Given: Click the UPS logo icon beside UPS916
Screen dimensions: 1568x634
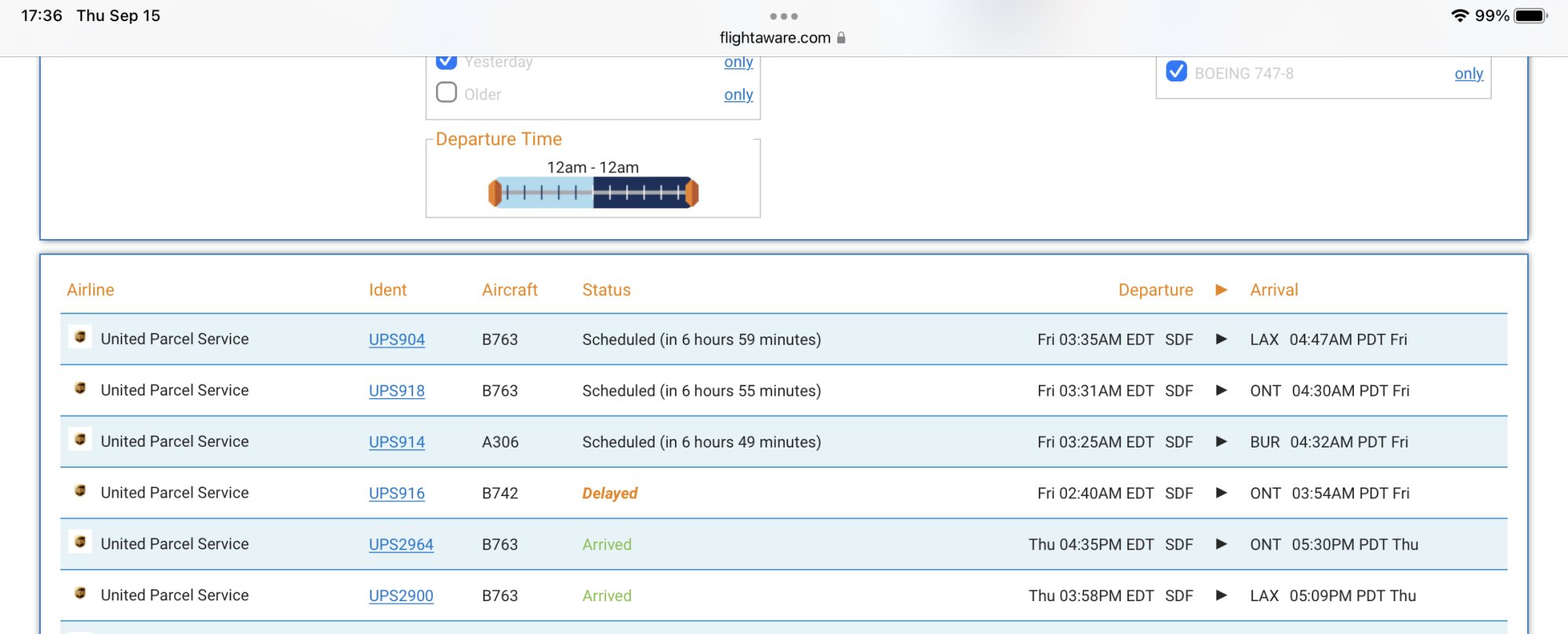Looking at the screenshot, I should pyautogui.click(x=80, y=491).
